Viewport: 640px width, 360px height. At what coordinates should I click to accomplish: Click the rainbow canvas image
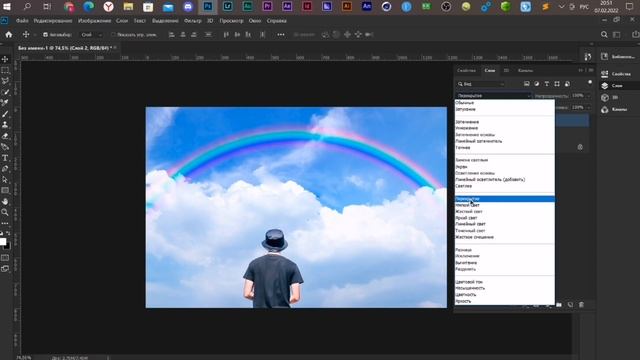[296, 207]
